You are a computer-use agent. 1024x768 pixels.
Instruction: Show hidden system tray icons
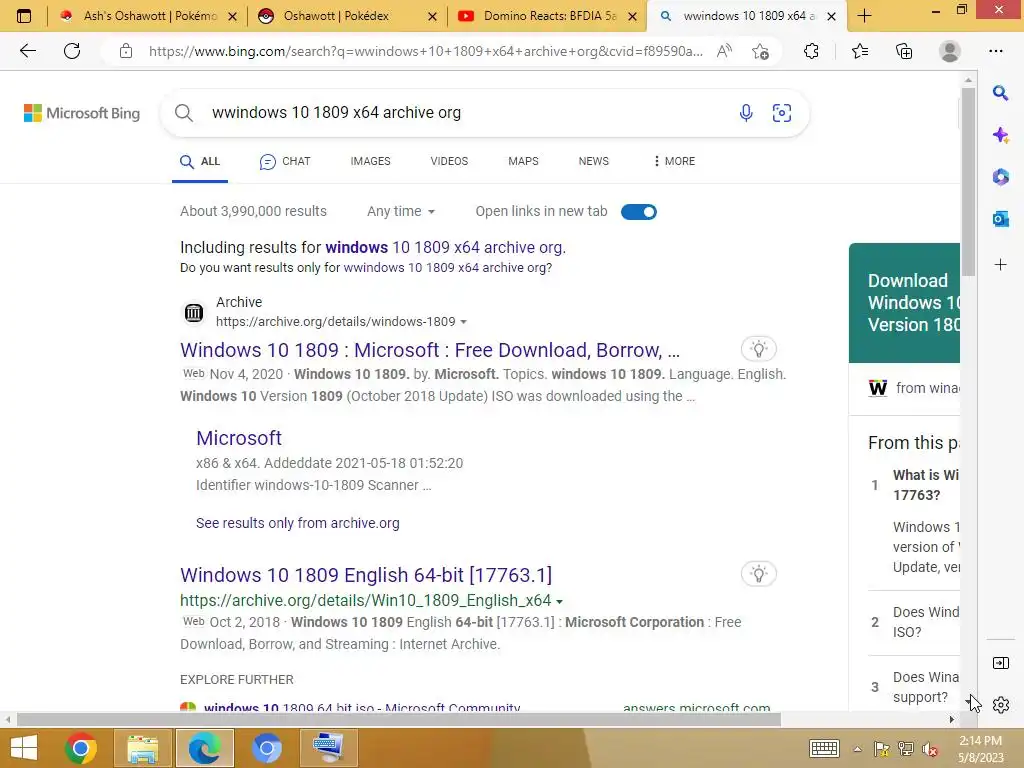tap(857, 749)
